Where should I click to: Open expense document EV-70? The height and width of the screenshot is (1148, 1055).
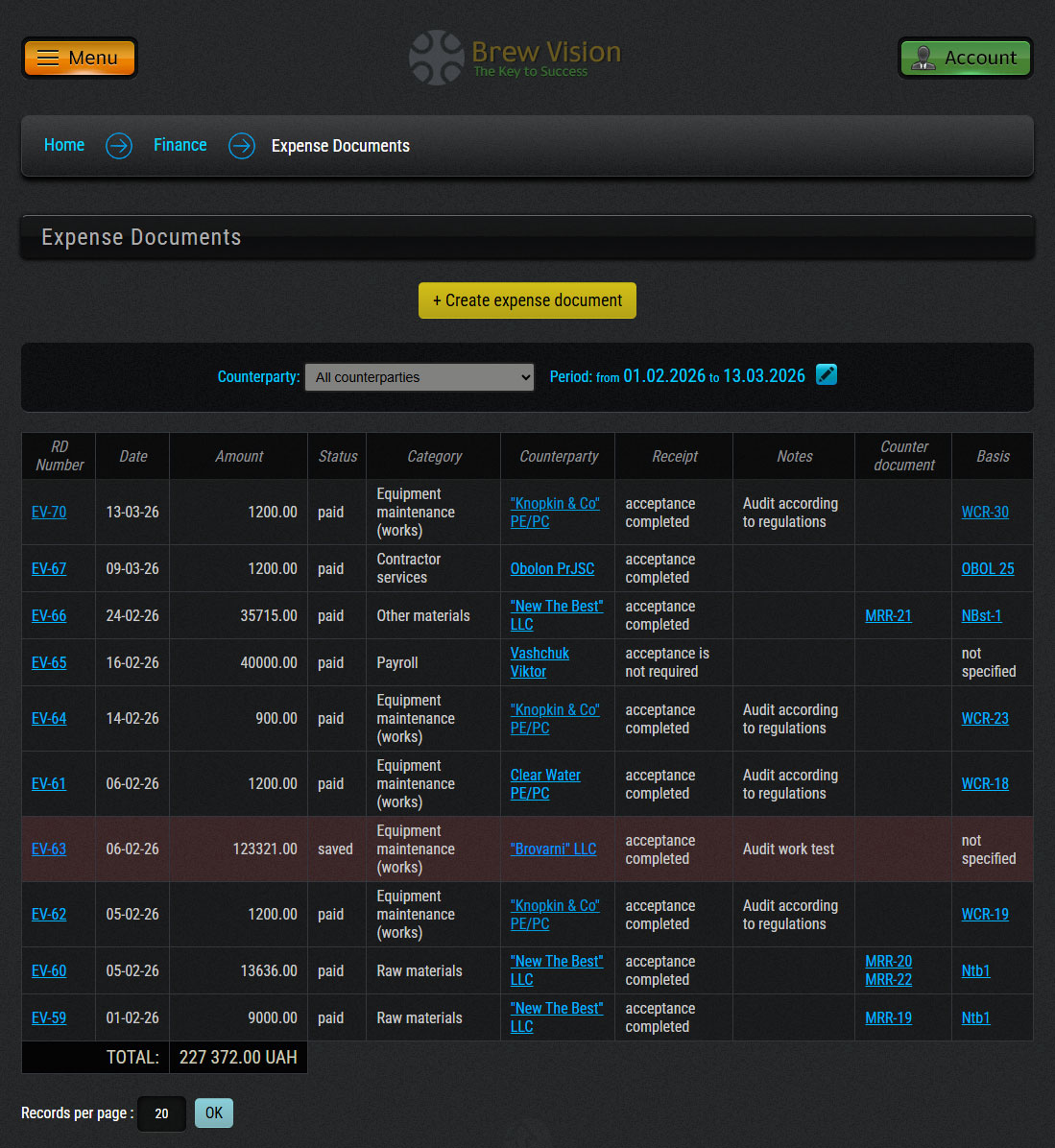pyautogui.click(x=49, y=513)
